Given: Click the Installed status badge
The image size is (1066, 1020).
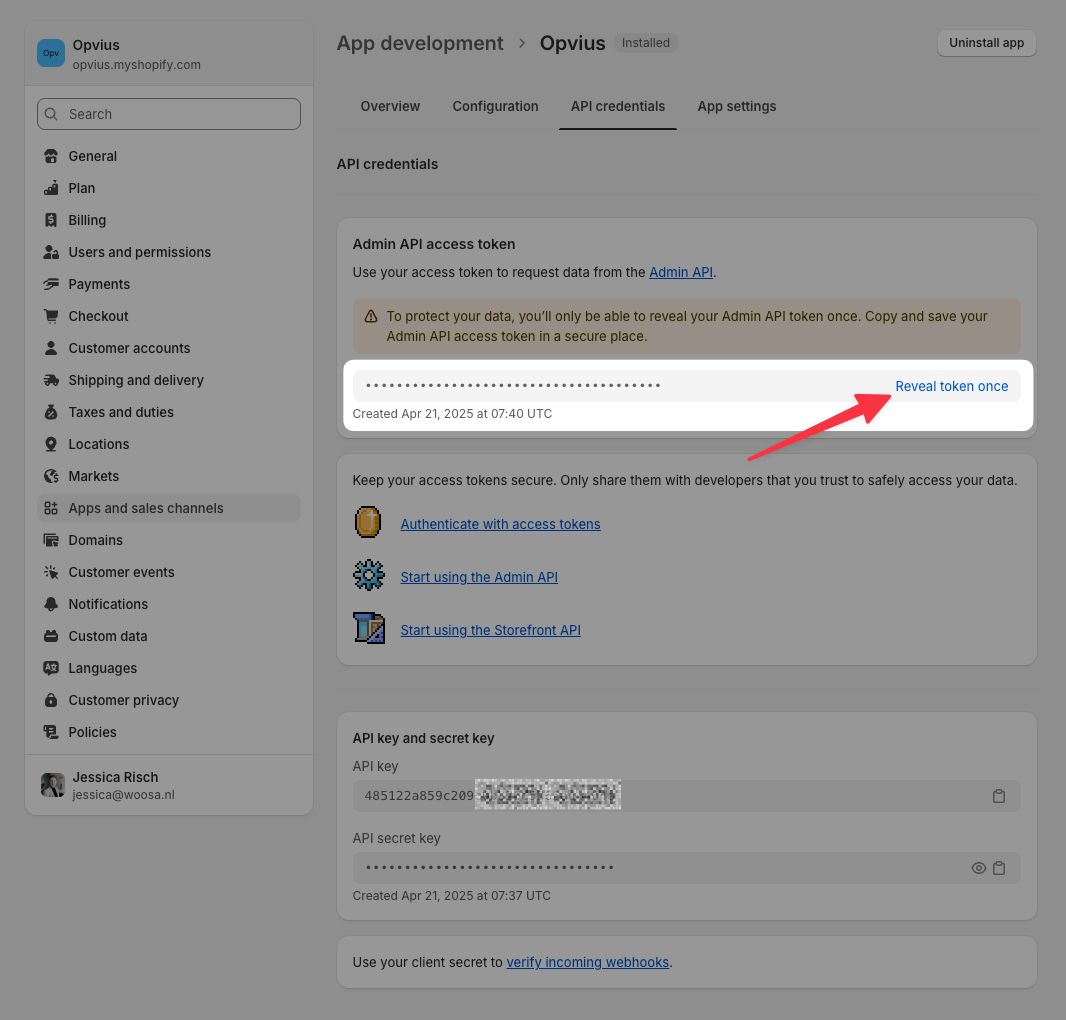Looking at the screenshot, I should click(x=646, y=43).
